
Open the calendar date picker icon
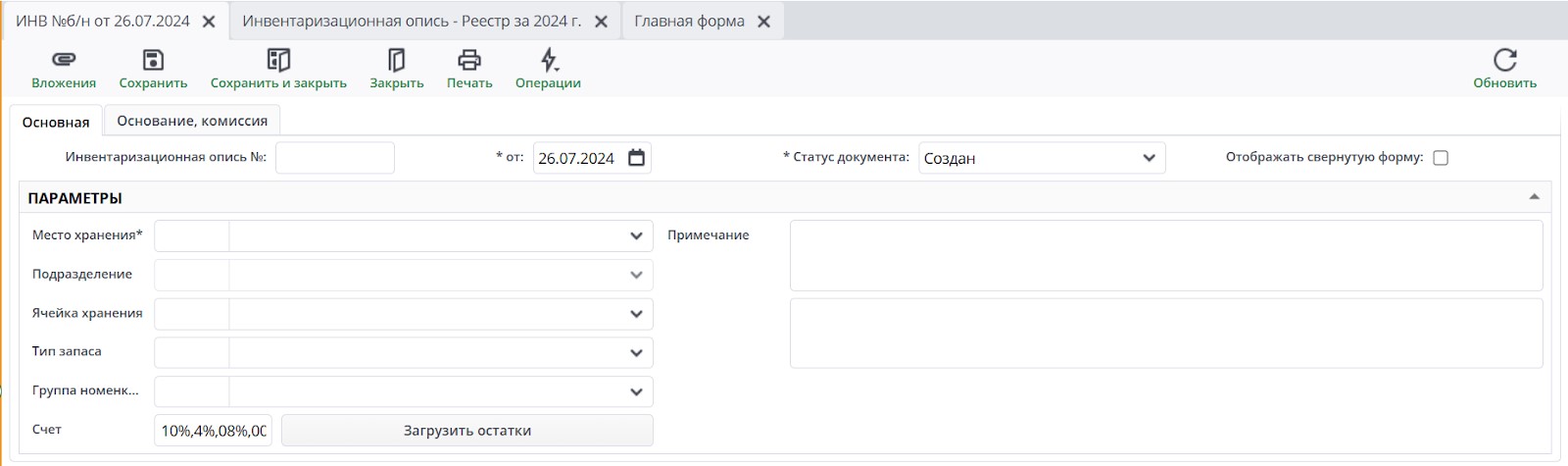(637, 158)
